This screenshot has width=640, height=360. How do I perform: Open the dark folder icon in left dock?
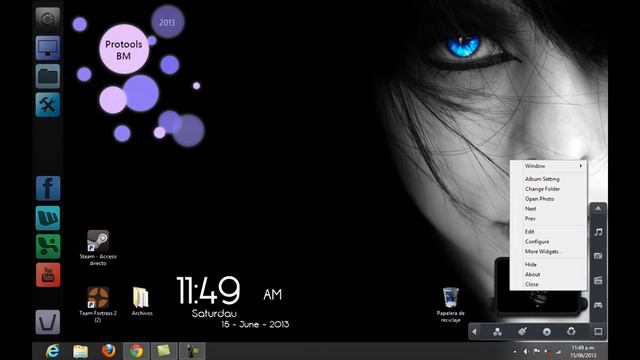coord(47,76)
